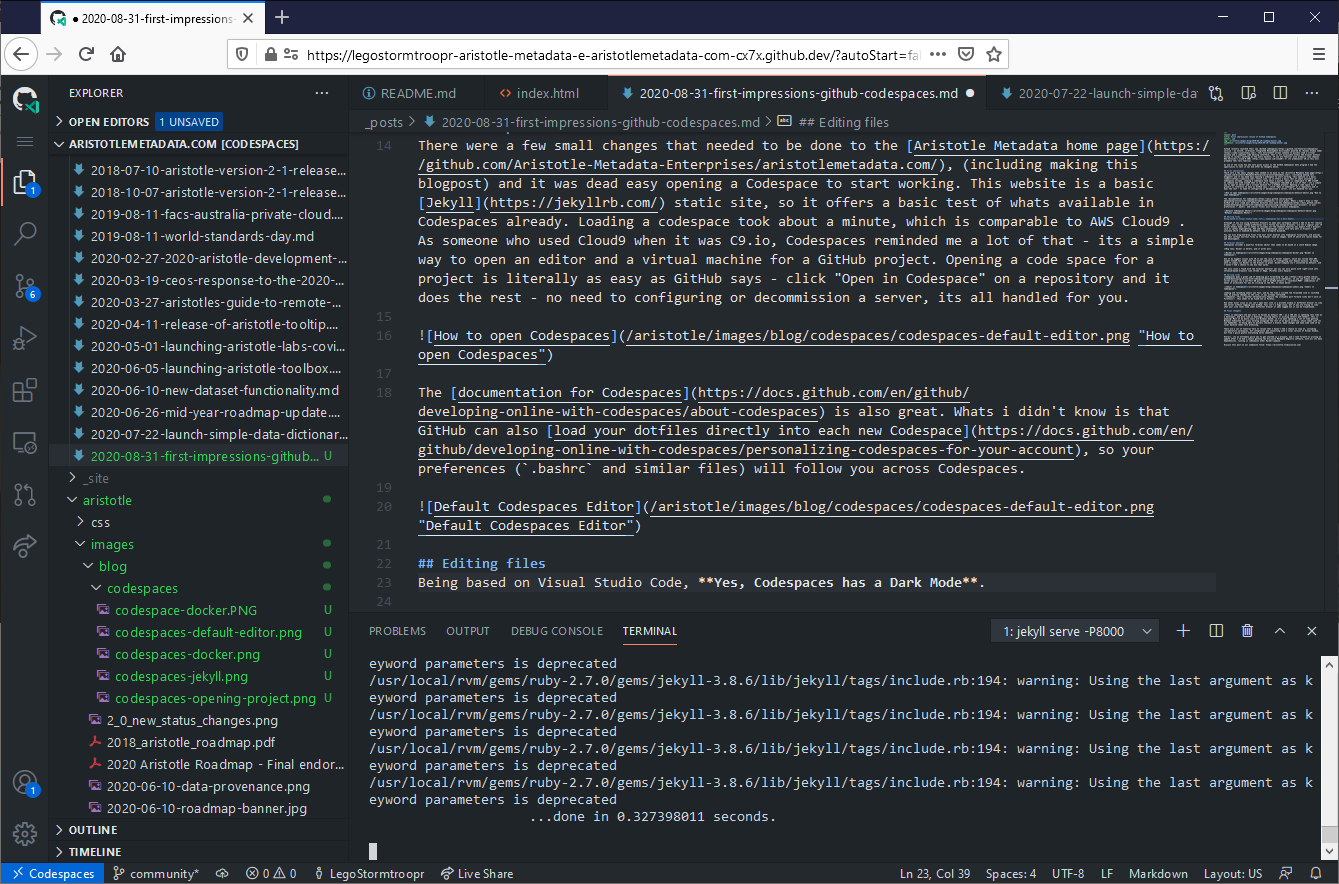The height and width of the screenshot is (884, 1339).
Task: Click the community* branch in status bar
Action: click(x=156, y=873)
